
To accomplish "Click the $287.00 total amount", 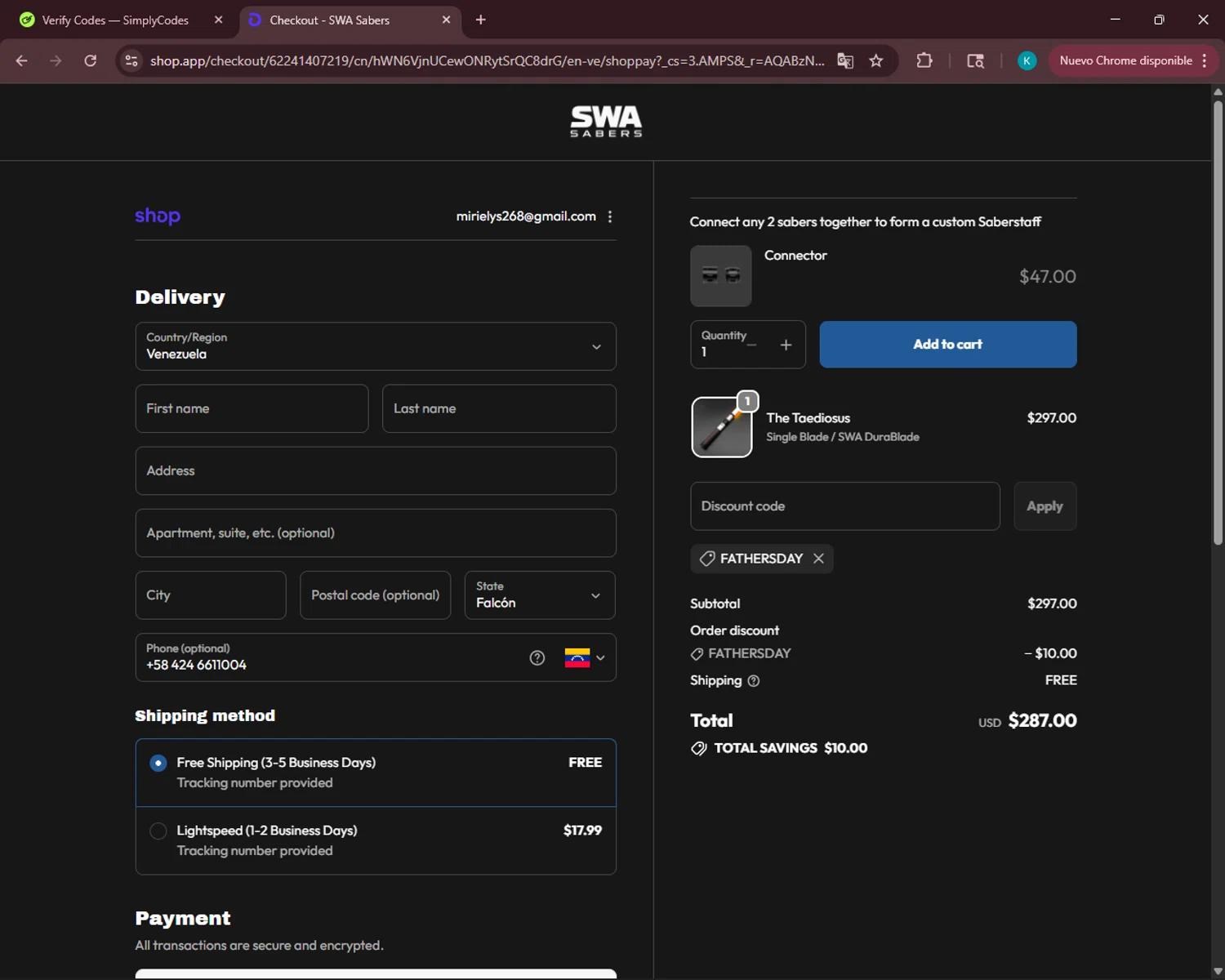I will [1042, 720].
